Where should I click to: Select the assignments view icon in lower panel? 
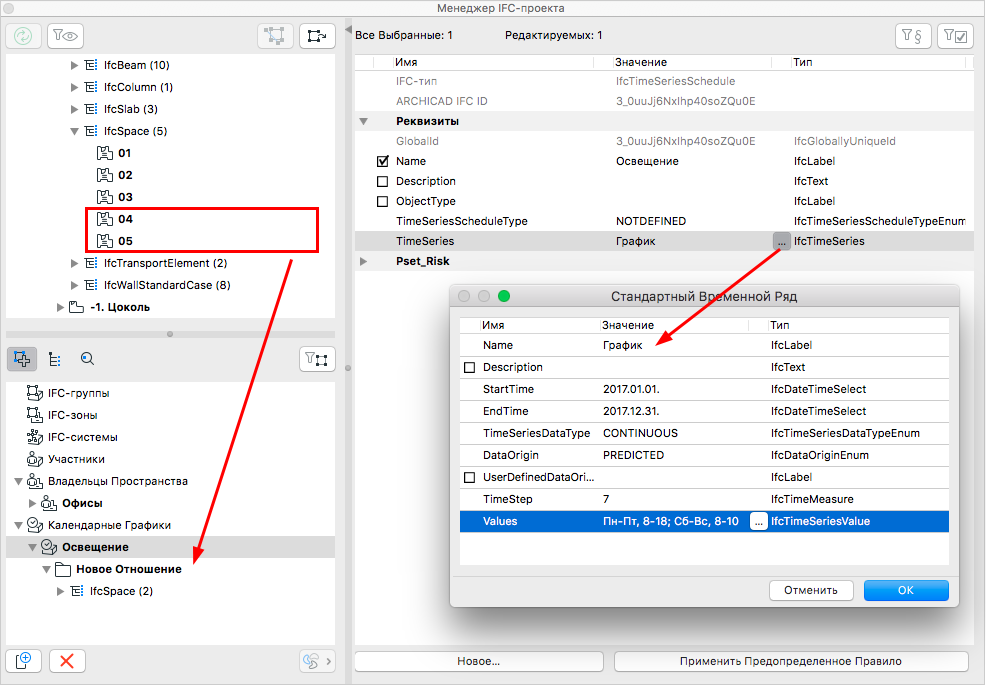[22, 359]
